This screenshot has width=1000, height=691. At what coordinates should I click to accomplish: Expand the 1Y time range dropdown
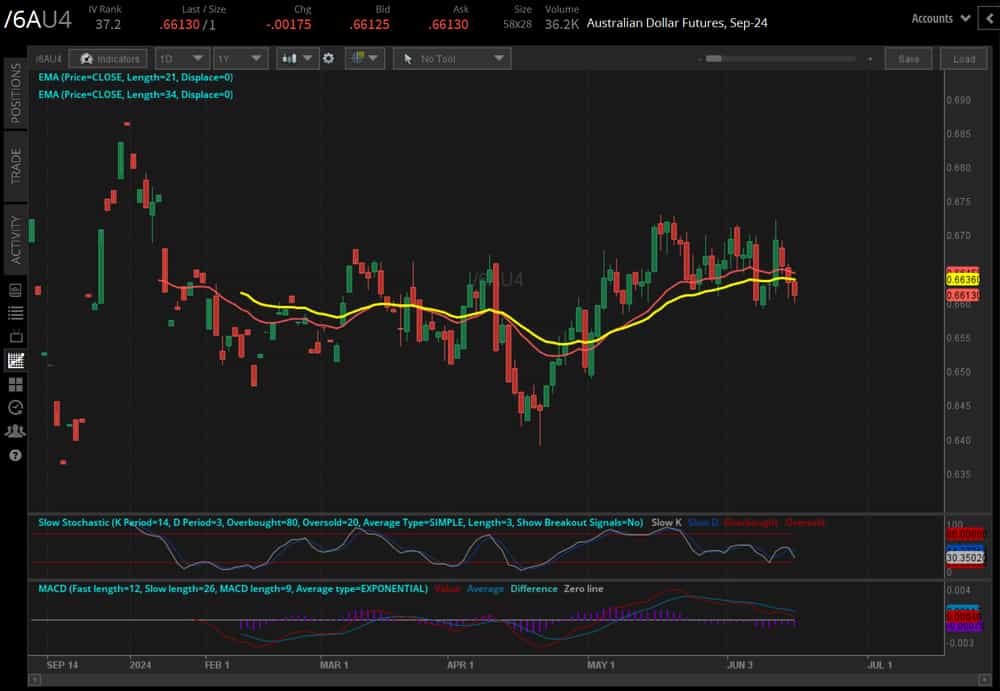tap(240, 58)
